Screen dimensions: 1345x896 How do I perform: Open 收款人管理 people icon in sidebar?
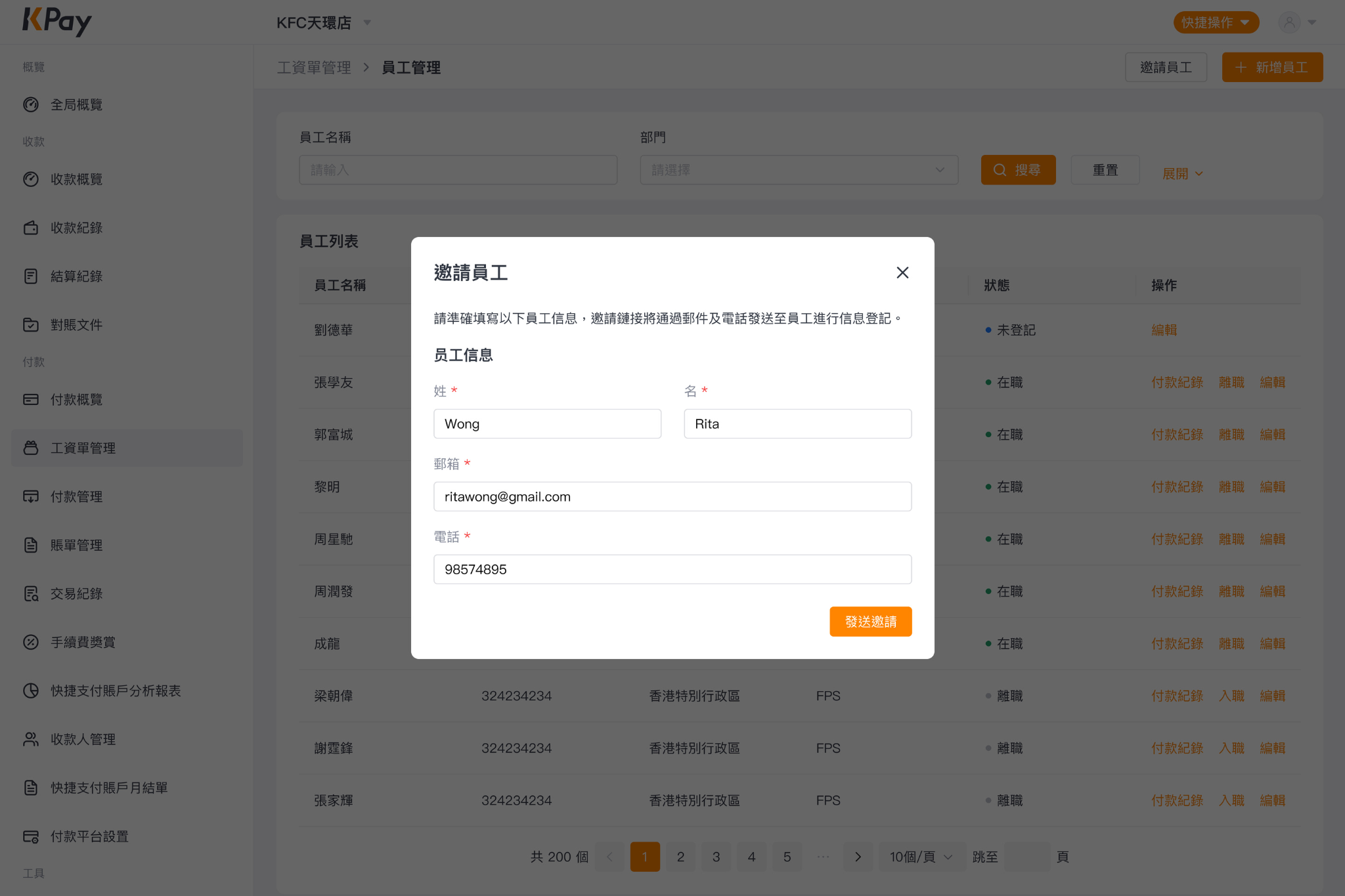click(31, 740)
